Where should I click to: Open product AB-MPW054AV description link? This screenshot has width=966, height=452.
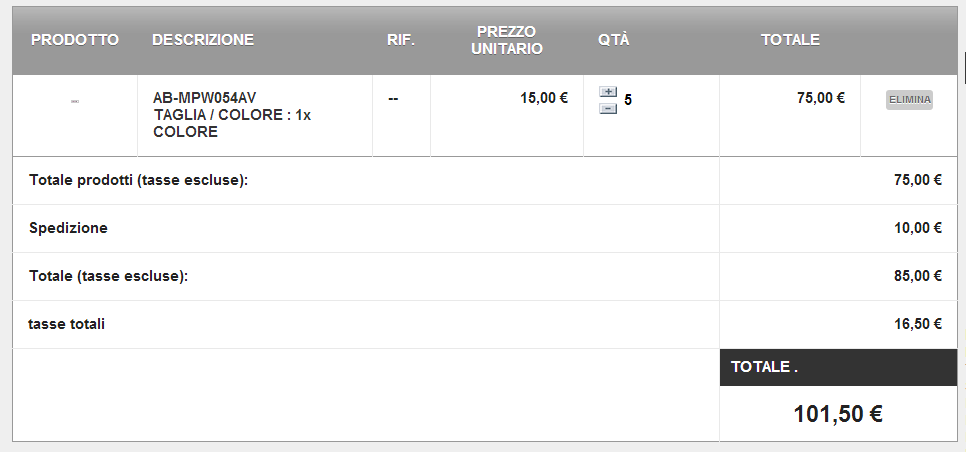coord(205,98)
